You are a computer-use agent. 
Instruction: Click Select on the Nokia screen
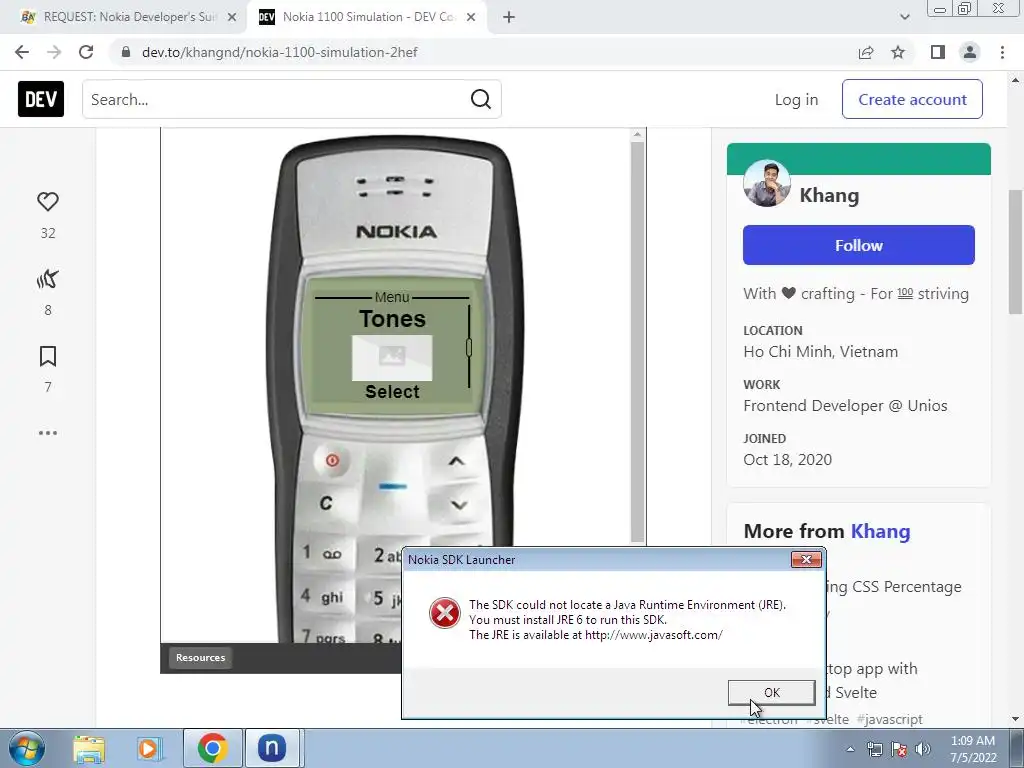[x=392, y=392]
